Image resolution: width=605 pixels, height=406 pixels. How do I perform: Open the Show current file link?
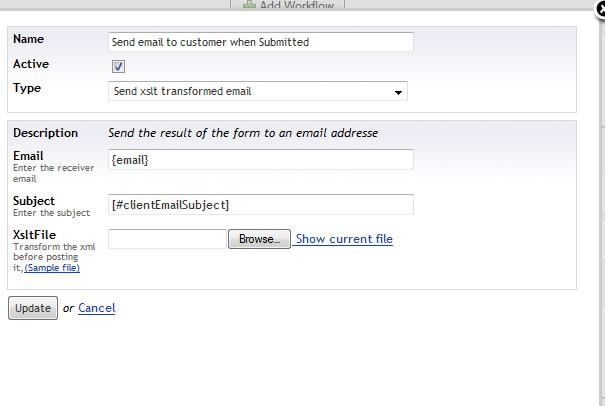[344, 239]
